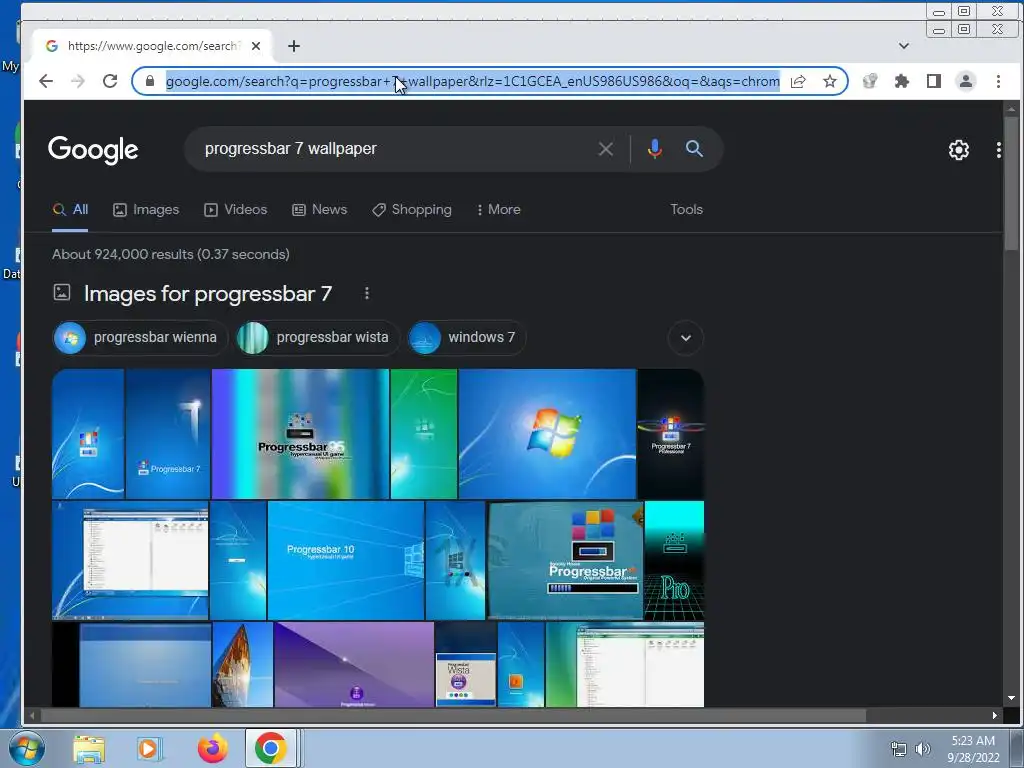The width and height of the screenshot is (1024, 768).
Task: Launch Firefox from the taskbar
Action: 212,749
